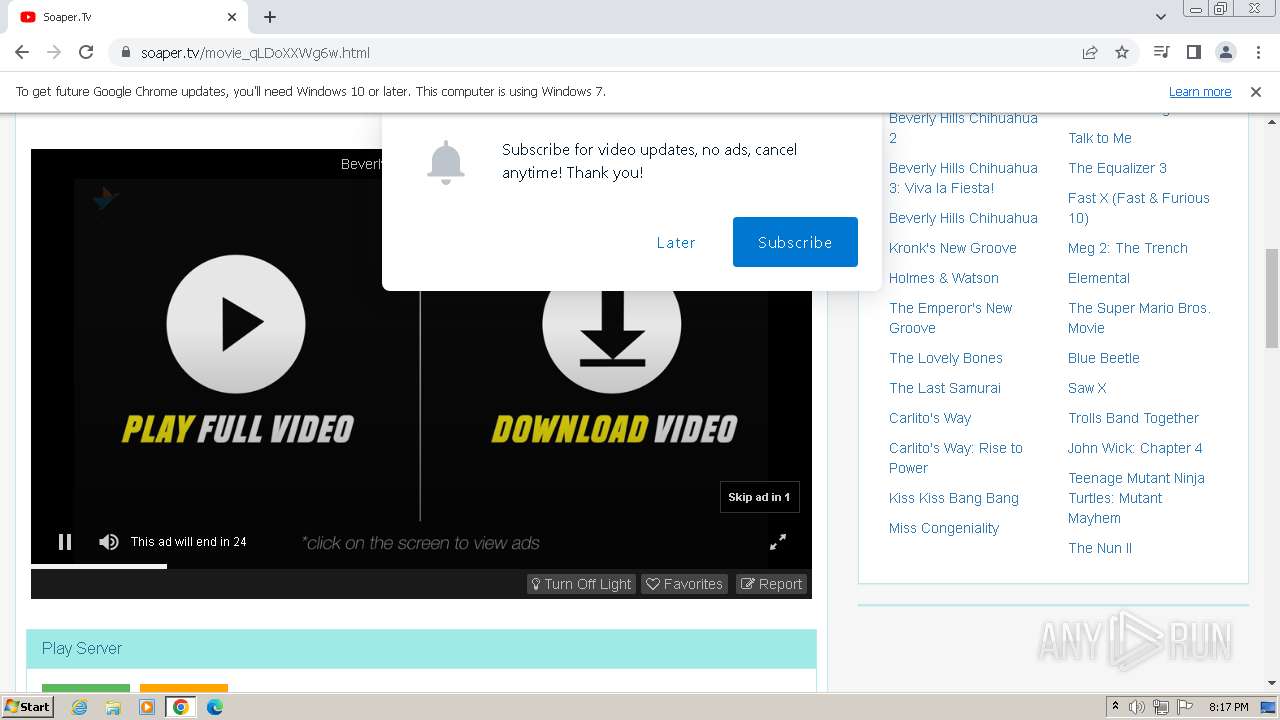The image size is (1280, 720).
Task: Launch Internet Explorer from taskbar
Action: [80, 707]
